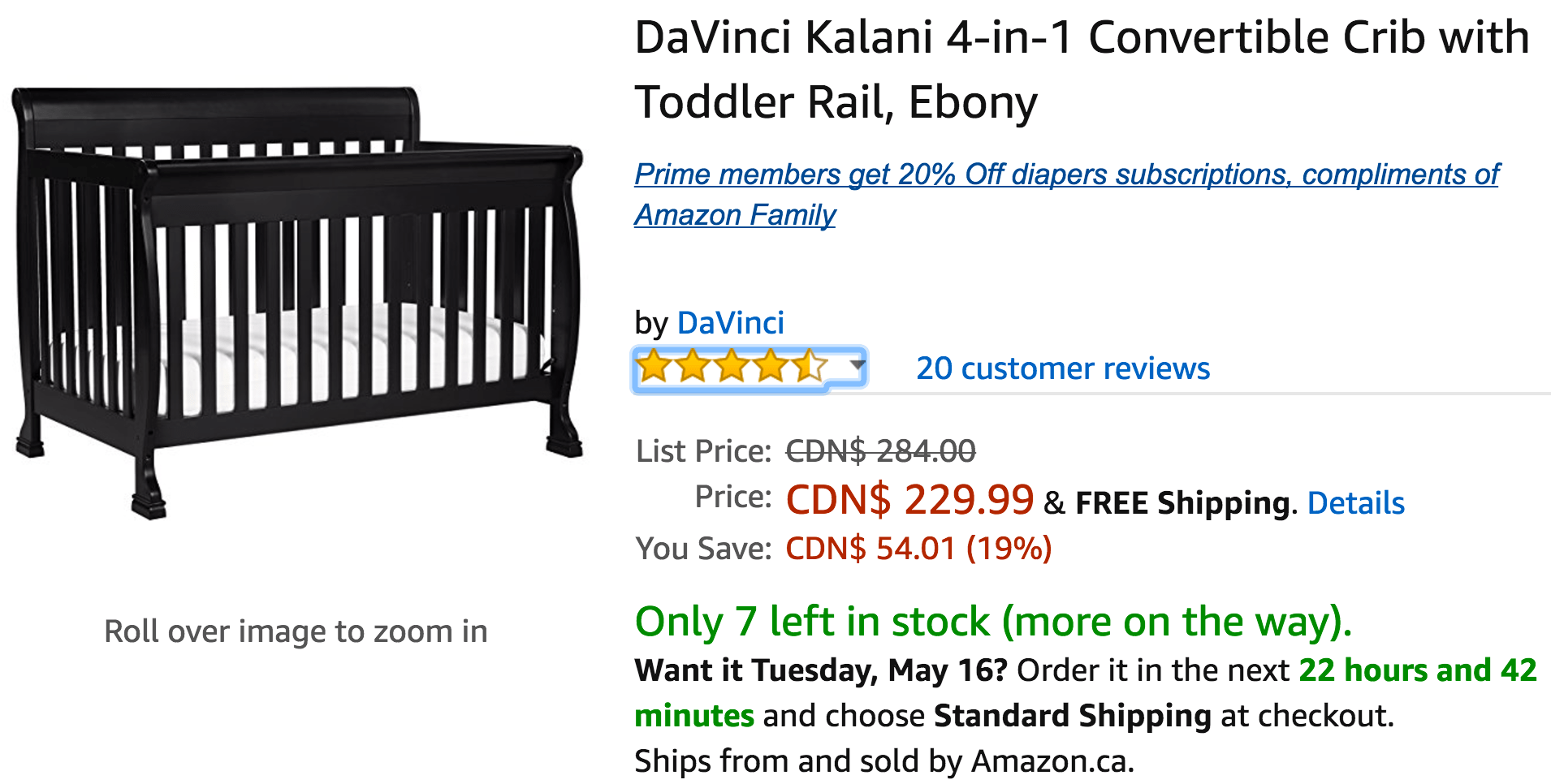Click the half-filled fifth rating star
Viewport: 1551px width, 784px height.
809,367
